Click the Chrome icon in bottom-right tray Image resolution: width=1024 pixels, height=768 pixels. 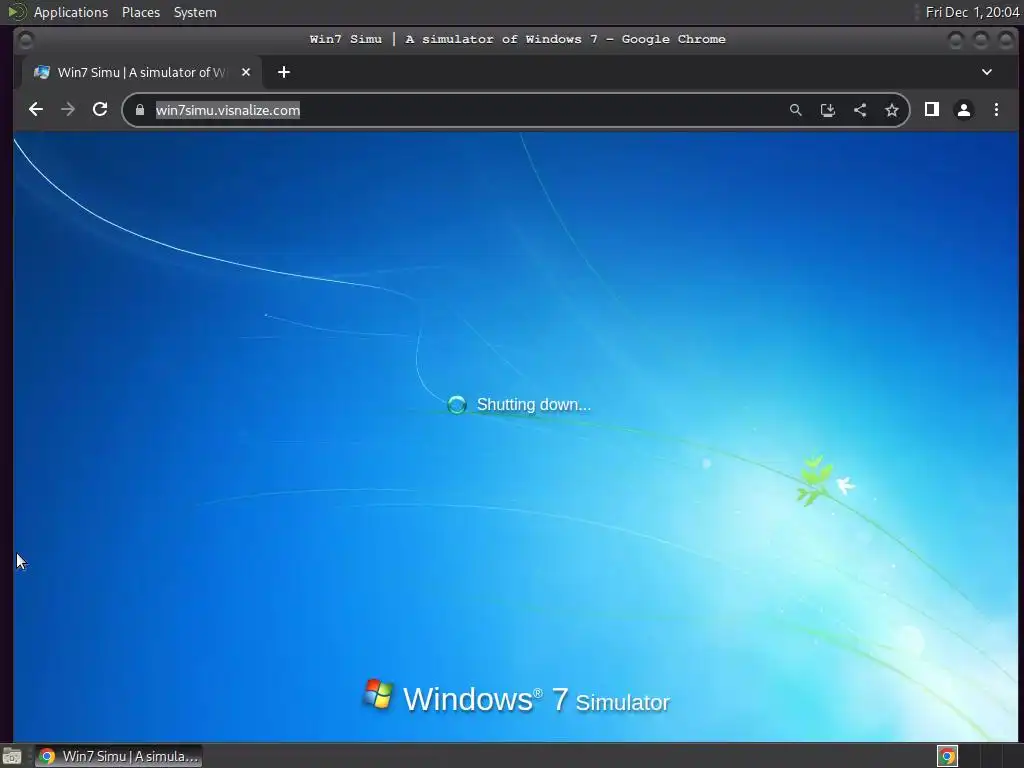coord(947,756)
